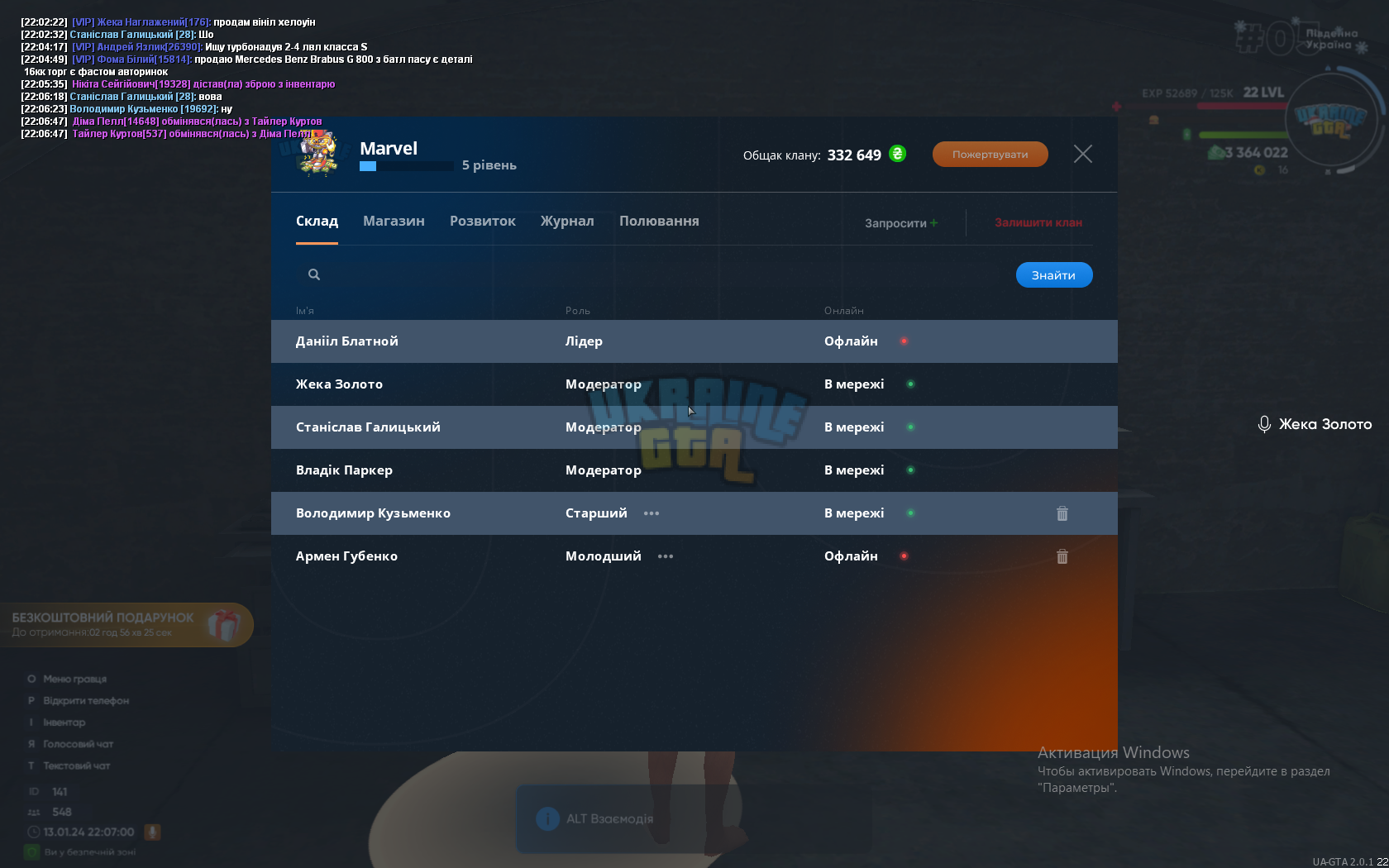Click the 22 LVL level indicator
Viewport: 1389px width, 868px height.
(x=1264, y=93)
